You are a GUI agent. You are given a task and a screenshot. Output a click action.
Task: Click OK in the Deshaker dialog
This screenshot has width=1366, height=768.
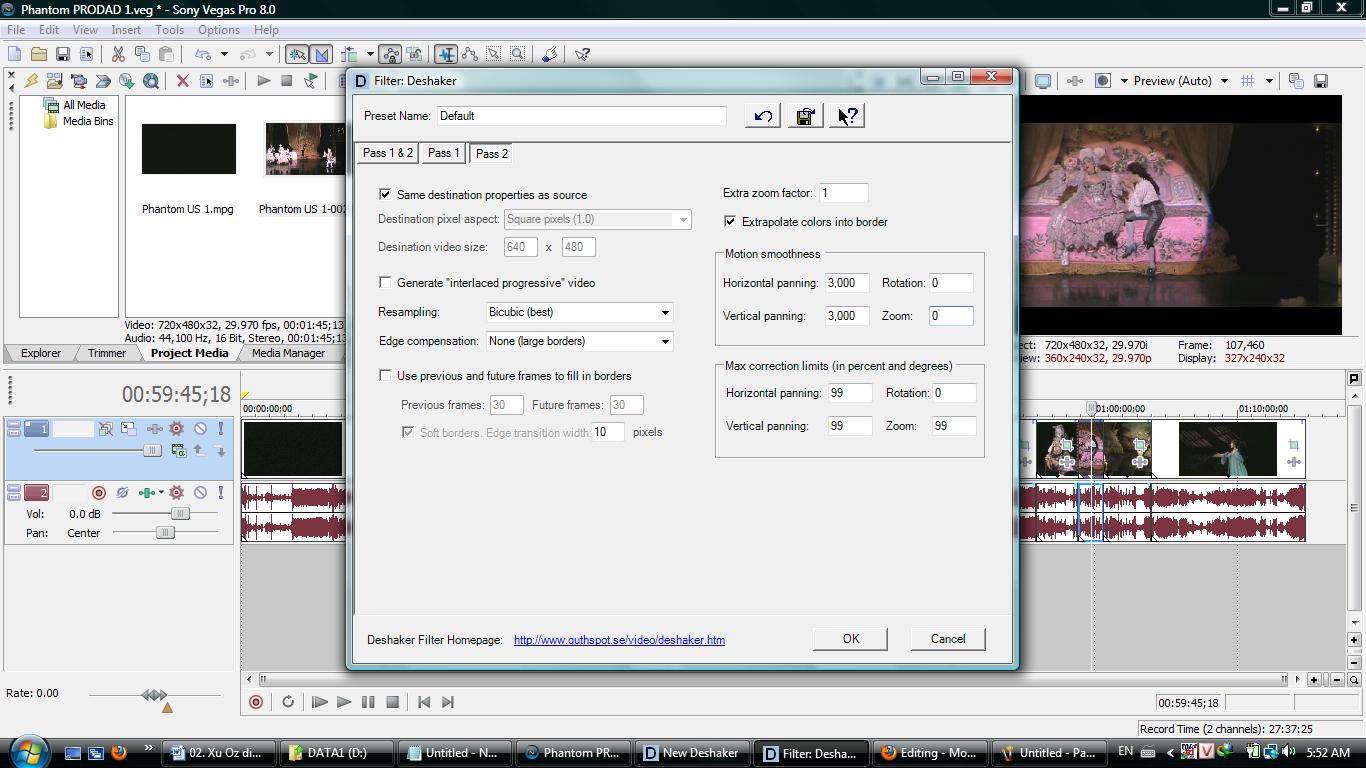850,639
